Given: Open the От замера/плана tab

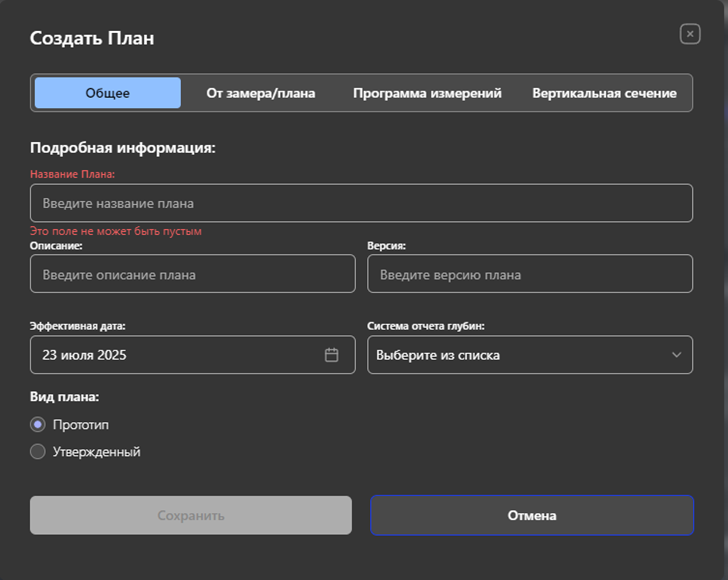Looking at the screenshot, I should [x=260, y=93].
